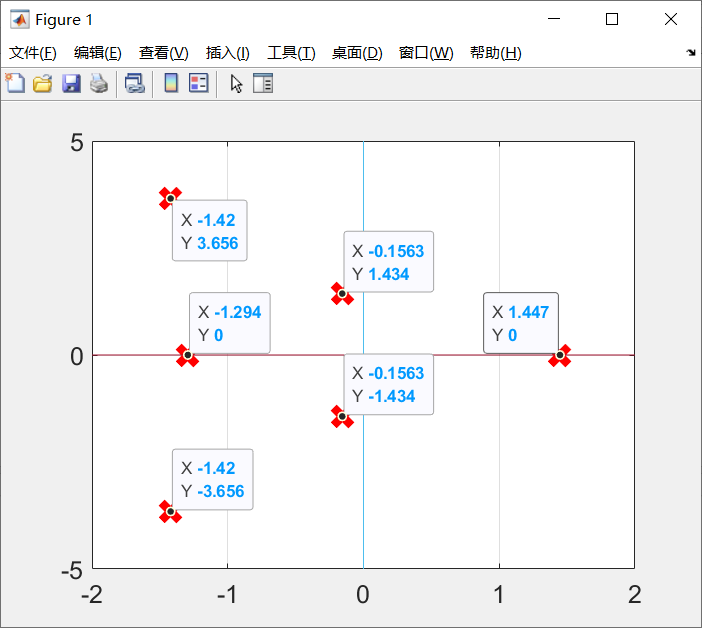Click the MATLAB logo in the title bar
The height and width of the screenshot is (628, 702).
[19, 19]
